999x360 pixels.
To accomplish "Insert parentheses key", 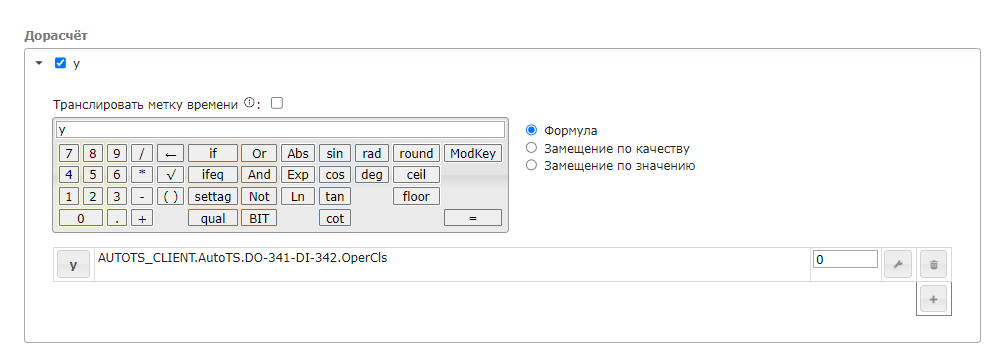I will click(x=170, y=196).
